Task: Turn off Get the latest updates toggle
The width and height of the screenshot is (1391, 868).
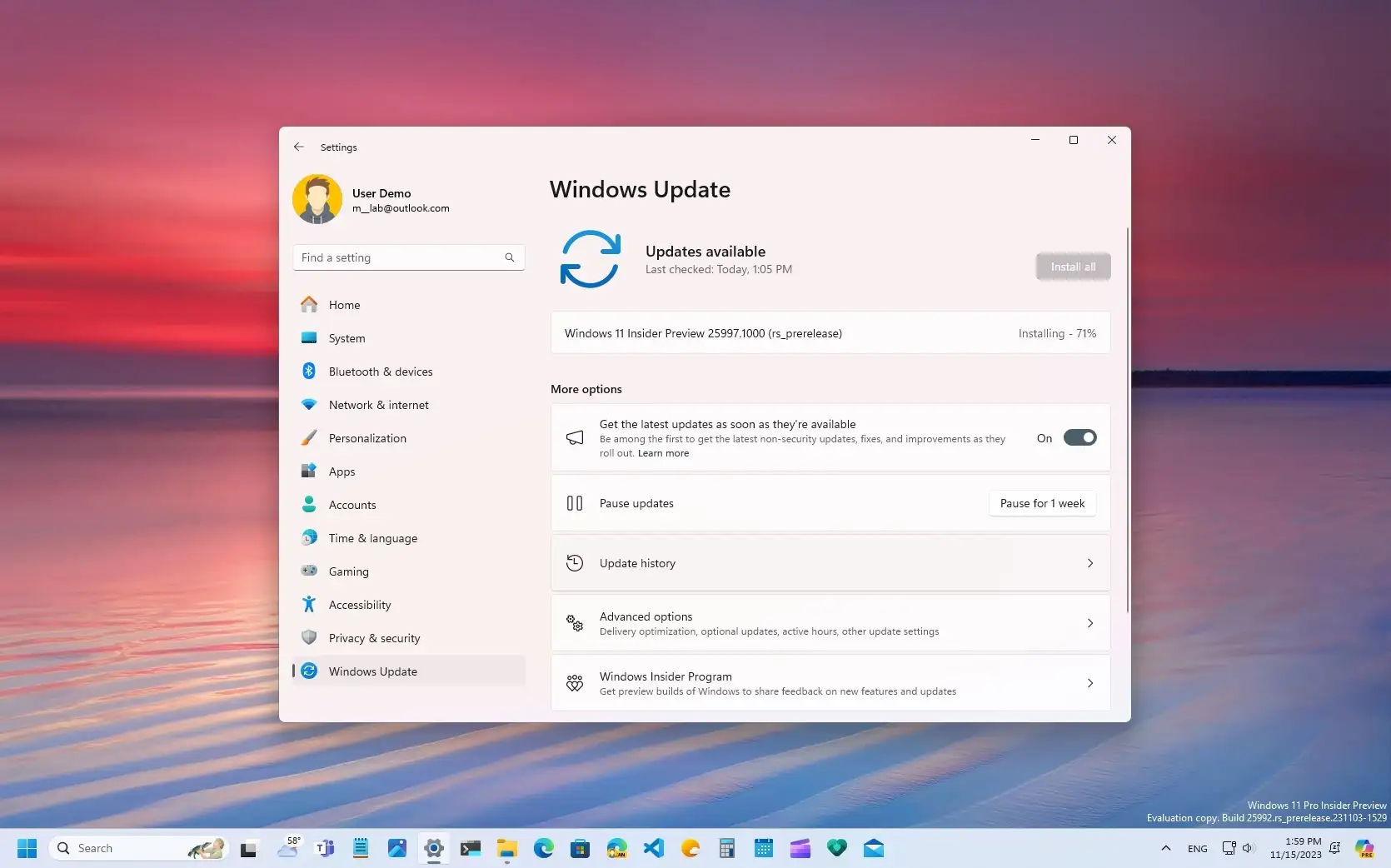Action: (x=1080, y=437)
